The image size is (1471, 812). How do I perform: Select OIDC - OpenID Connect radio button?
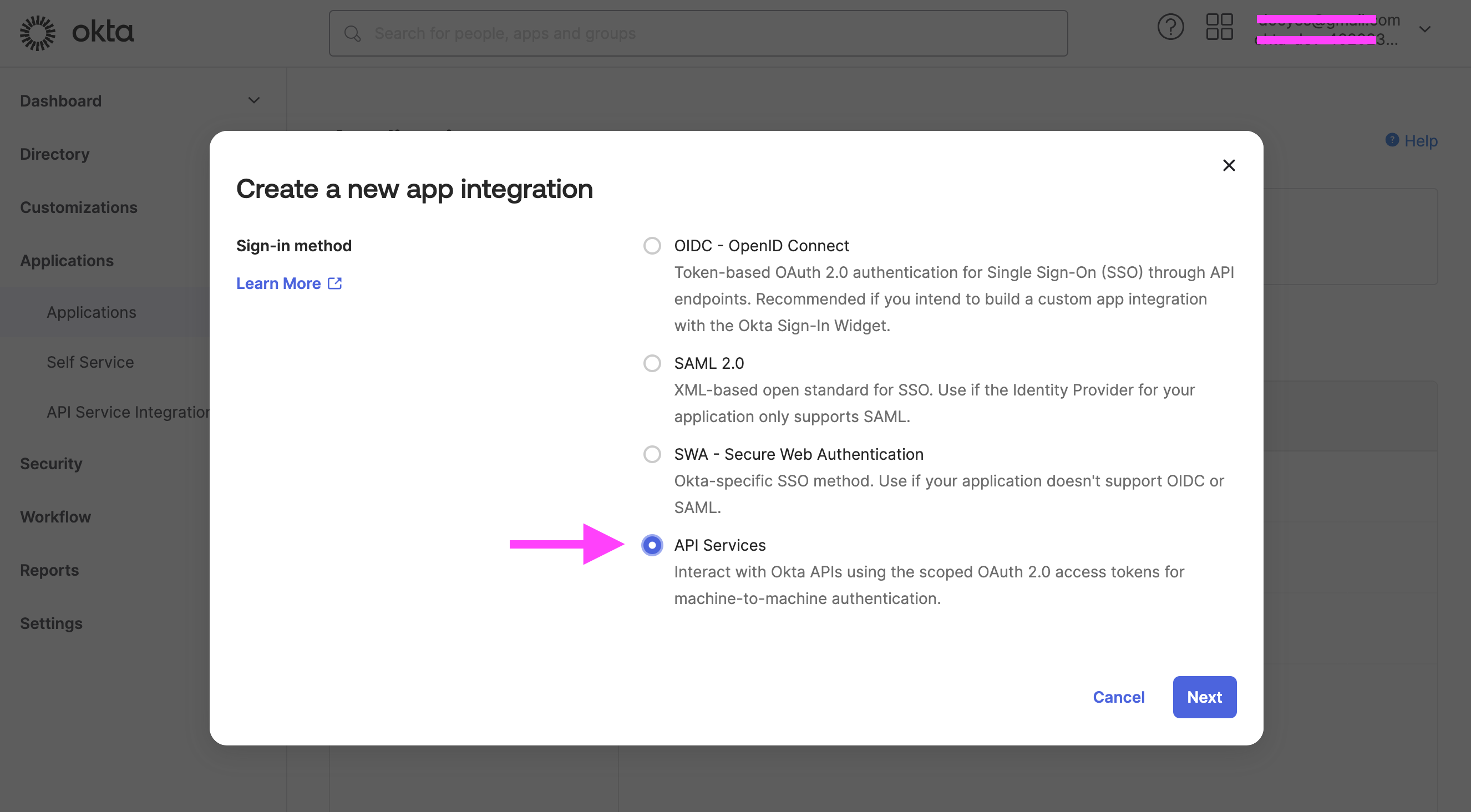point(652,246)
